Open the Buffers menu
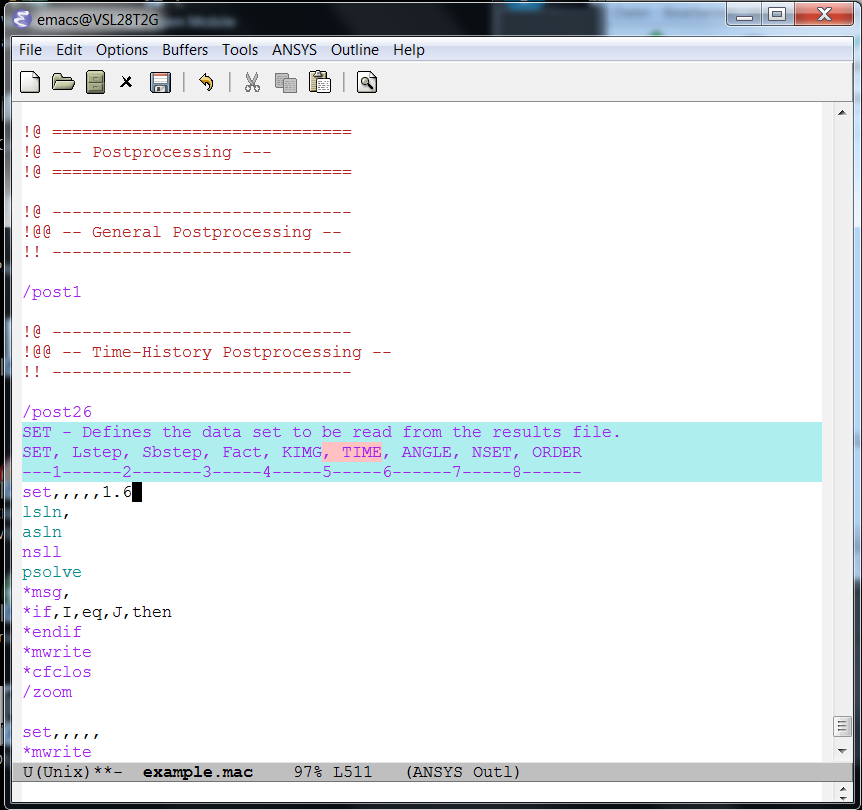The height and width of the screenshot is (810, 862). click(x=185, y=50)
